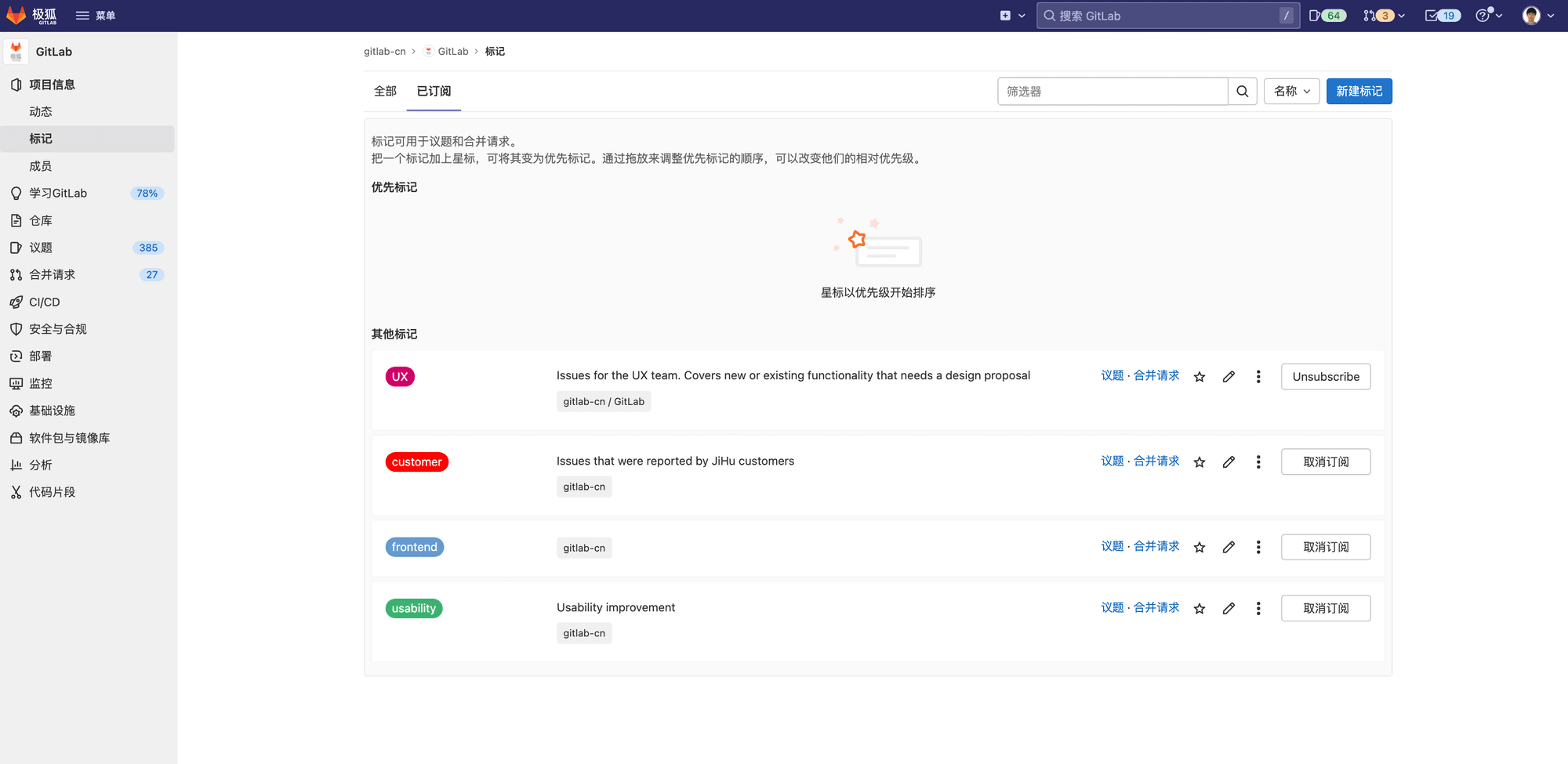
Task: Open 成员 in sidebar
Action: (x=41, y=166)
